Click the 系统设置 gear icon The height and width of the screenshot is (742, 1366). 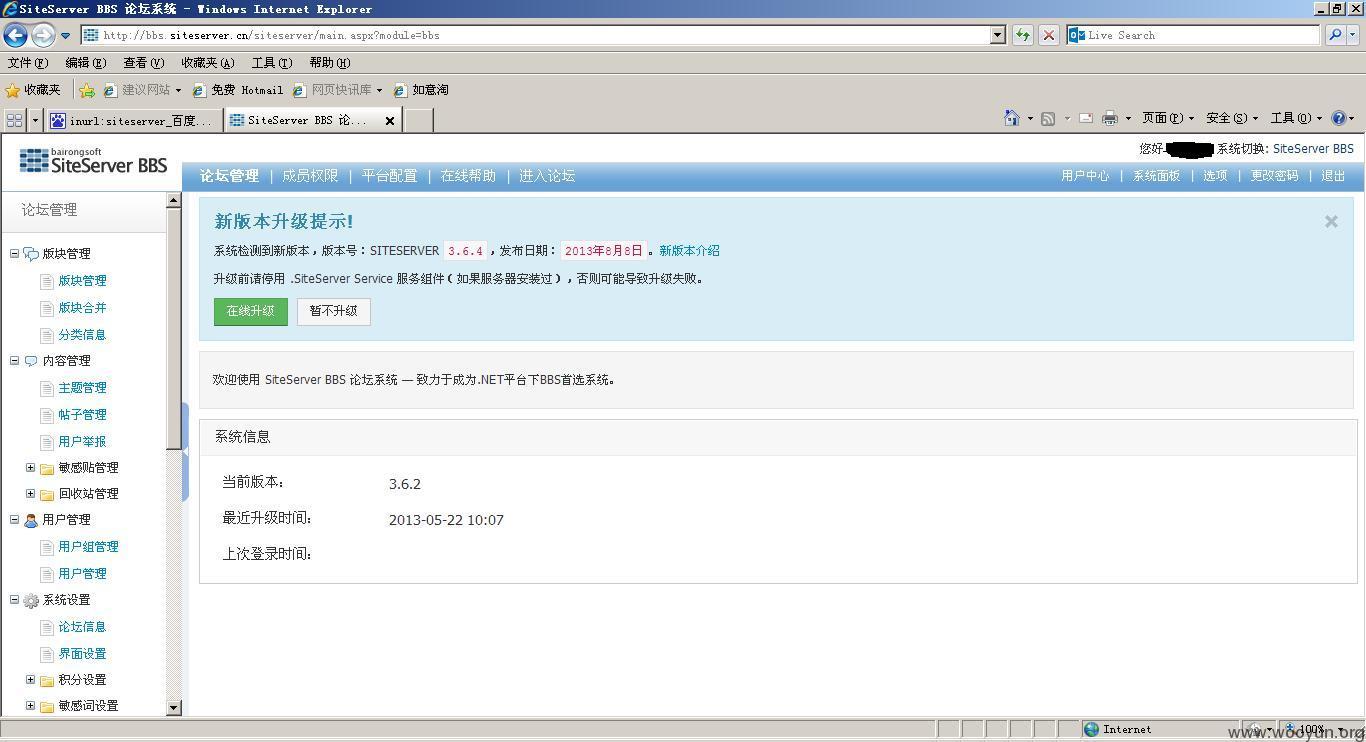pyautogui.click(x=31, y=600)
